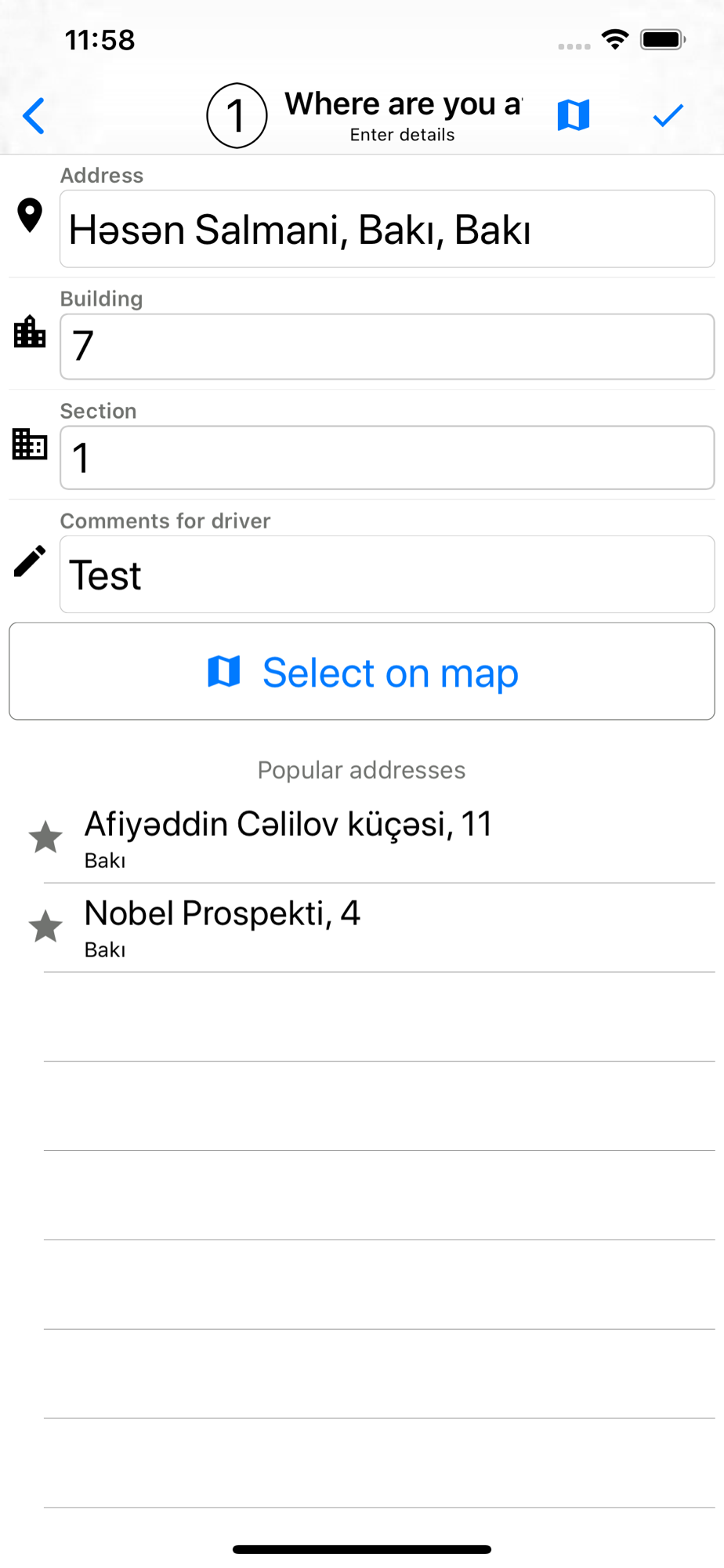Tap the pencil icon for driver comments

(x=30, y=561)
